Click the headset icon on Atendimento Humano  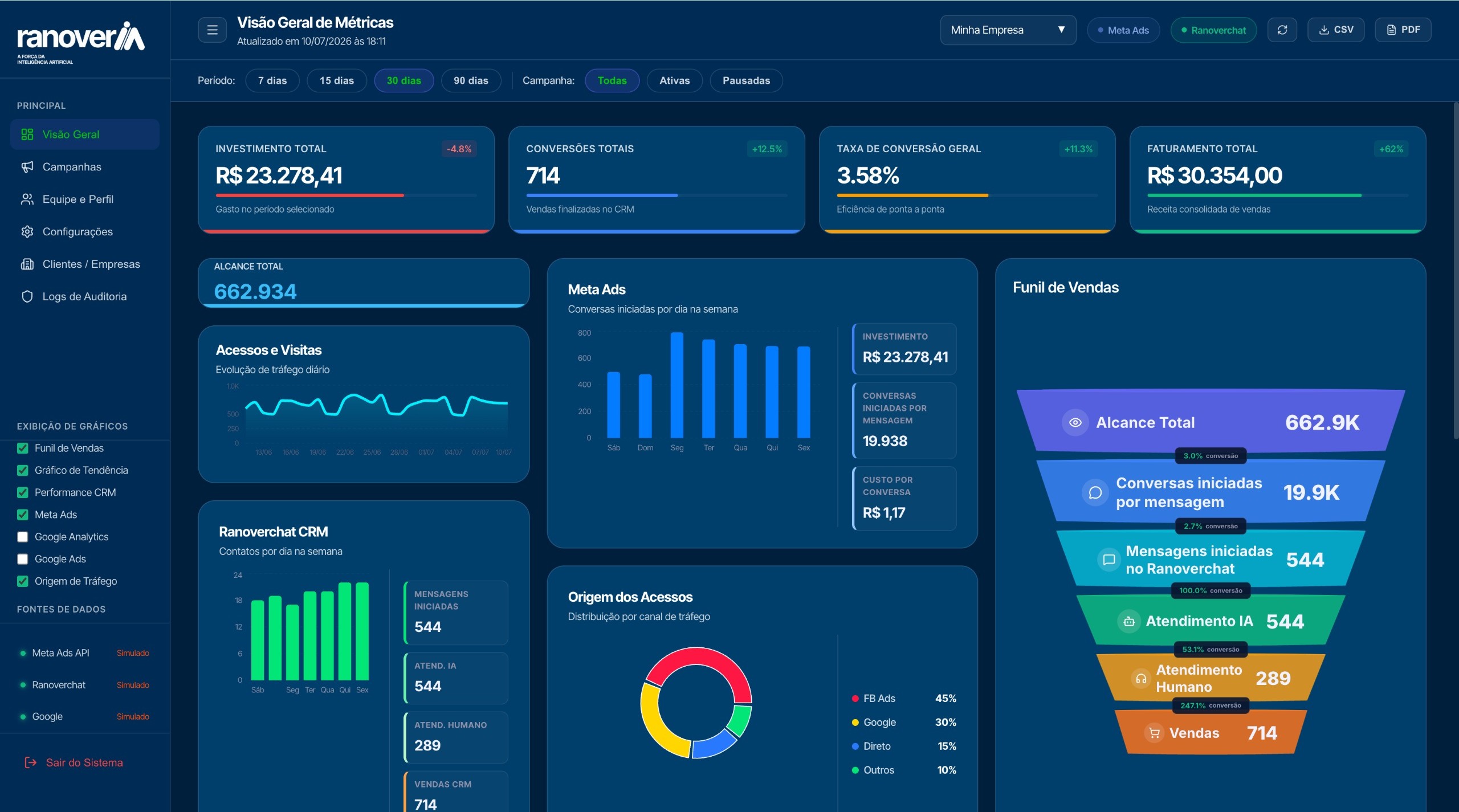click(1141, 679)
